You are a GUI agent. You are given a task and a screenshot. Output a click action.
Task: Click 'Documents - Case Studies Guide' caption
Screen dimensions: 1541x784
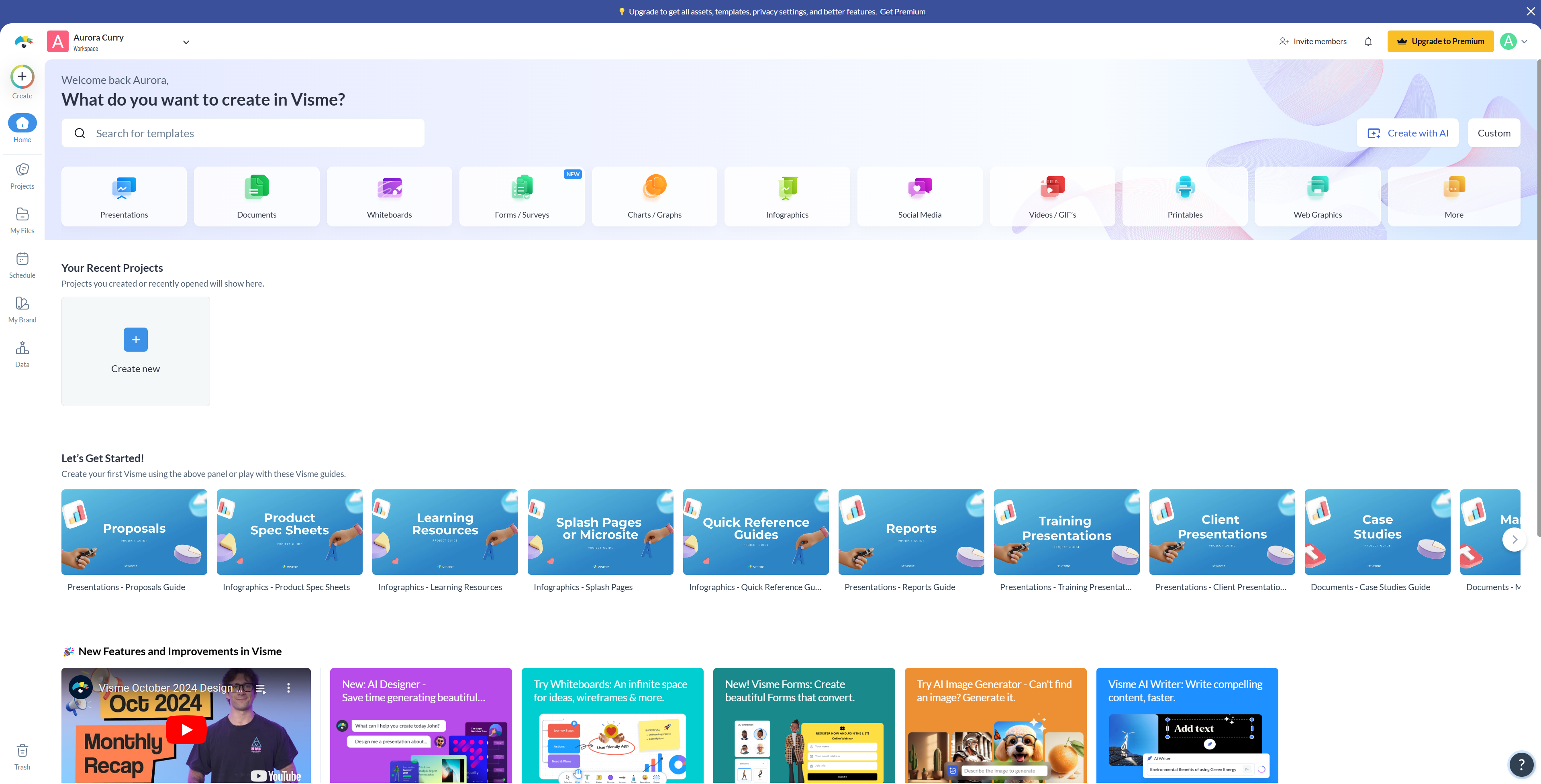1370,587
